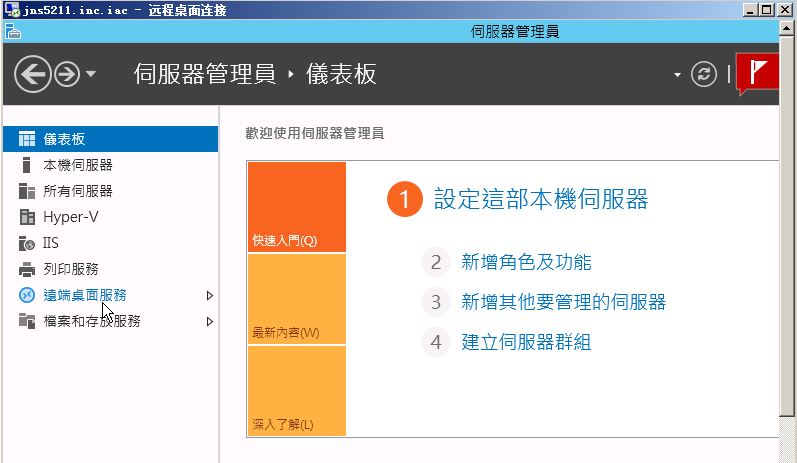This screenshot has height=463, width=797.
Task: Expand the 檔案和存放服務 submenu arrow
Action: pos(209,321)
